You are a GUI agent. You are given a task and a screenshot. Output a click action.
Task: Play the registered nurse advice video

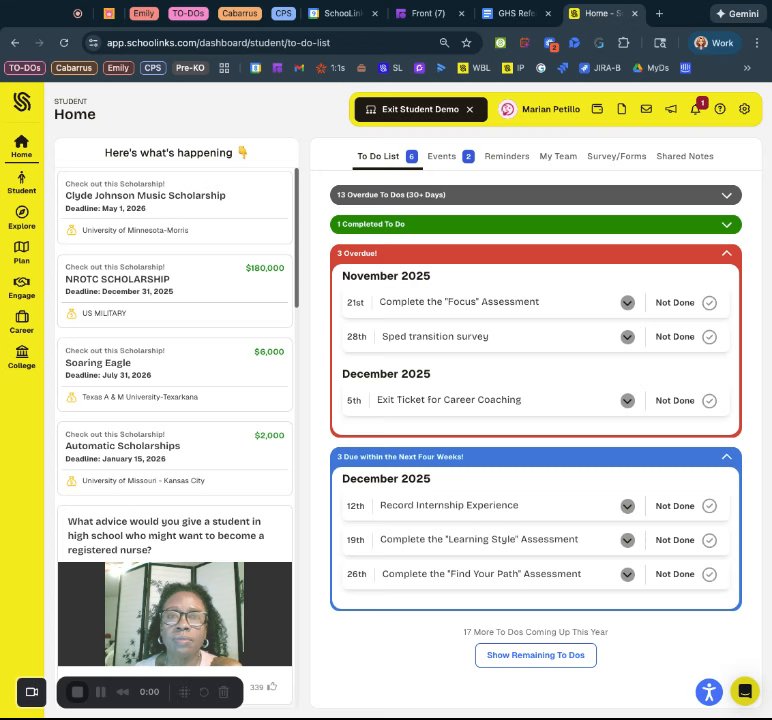point(175,614)
